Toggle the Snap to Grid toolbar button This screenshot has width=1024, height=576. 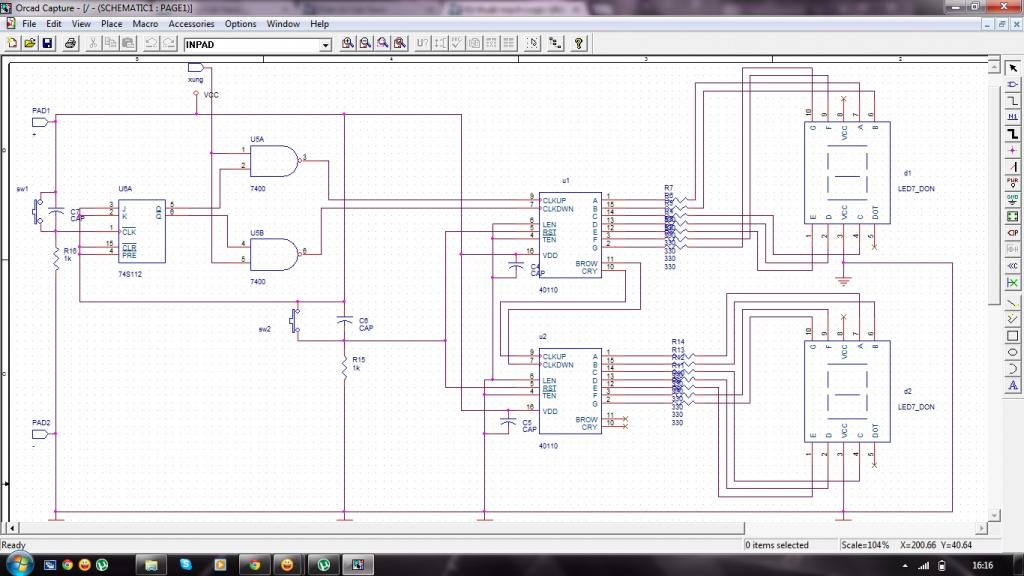tap(532, 44)
